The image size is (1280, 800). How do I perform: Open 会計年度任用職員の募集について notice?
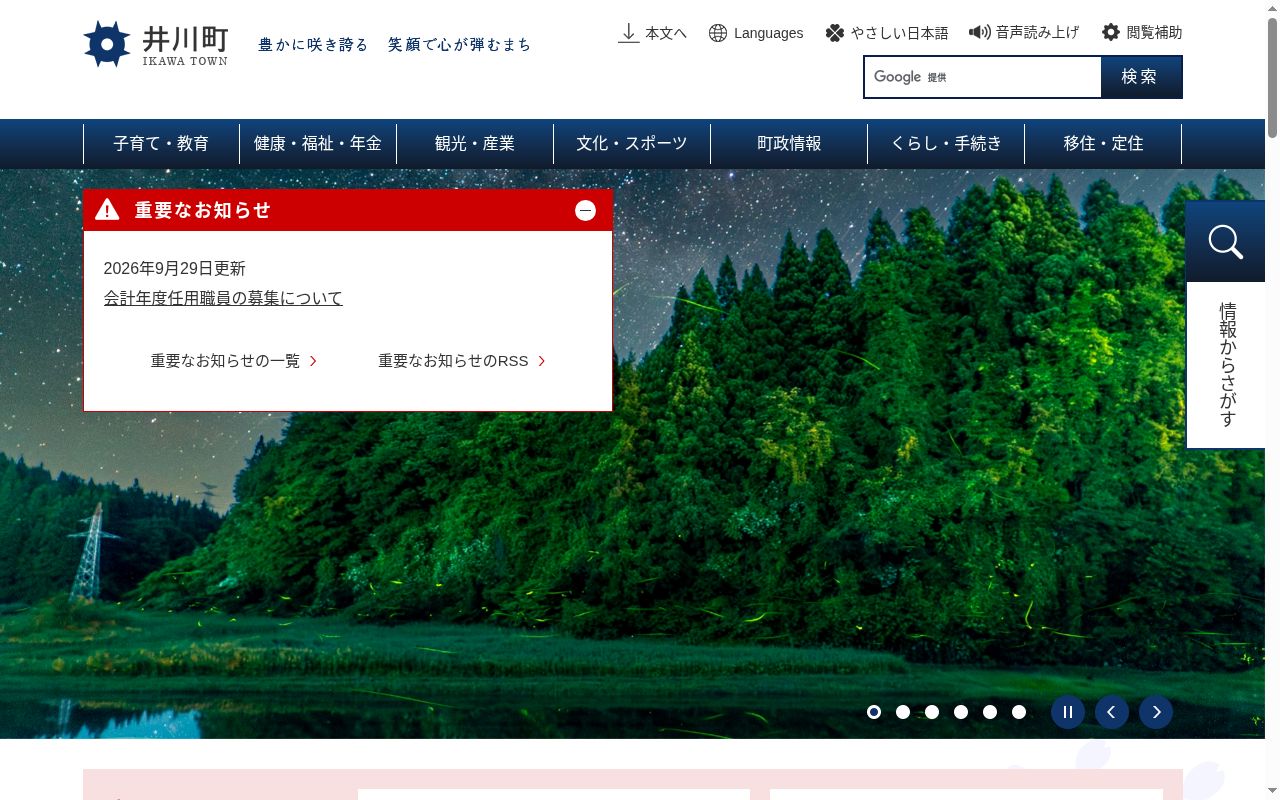click(223, 298)
